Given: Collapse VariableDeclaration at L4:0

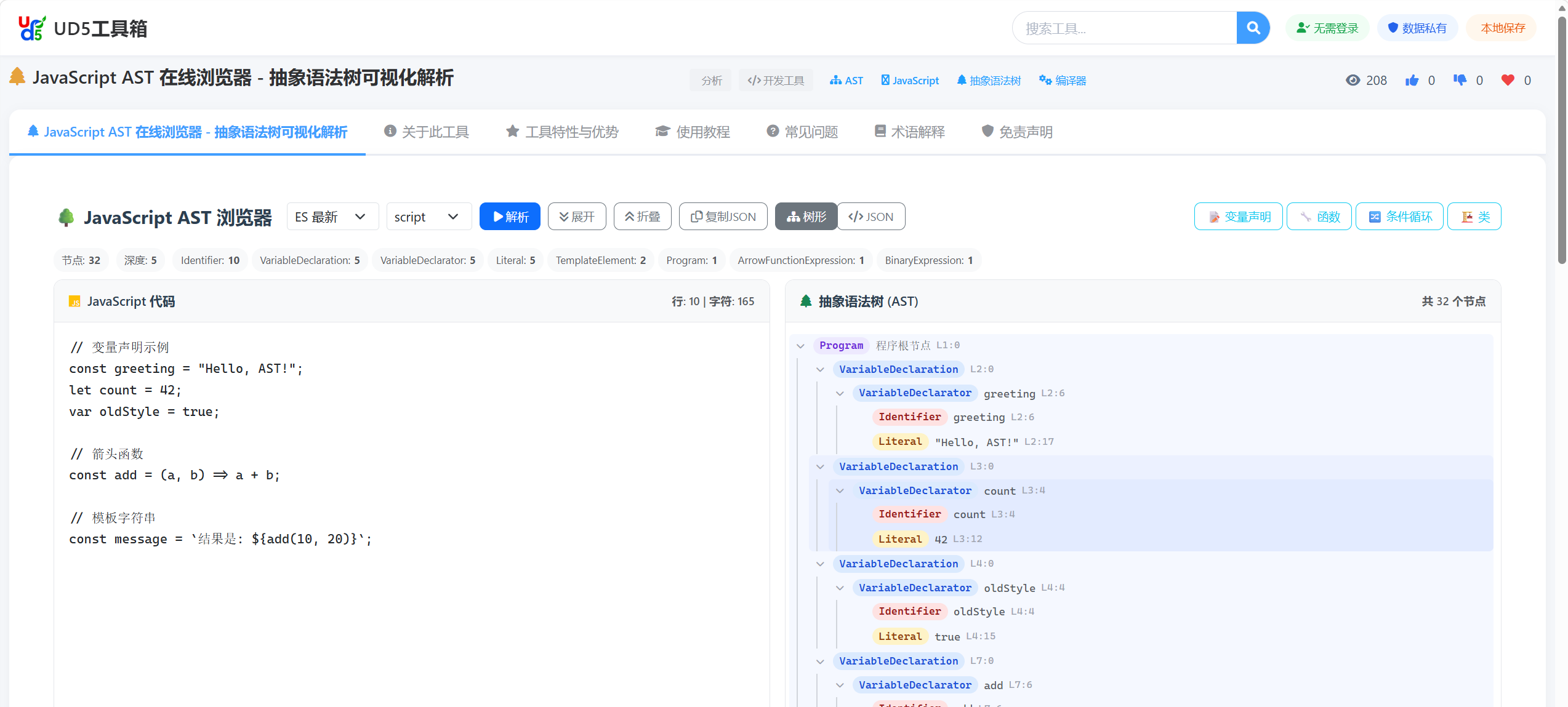Looking at the screenshot, I should [820, 564].
